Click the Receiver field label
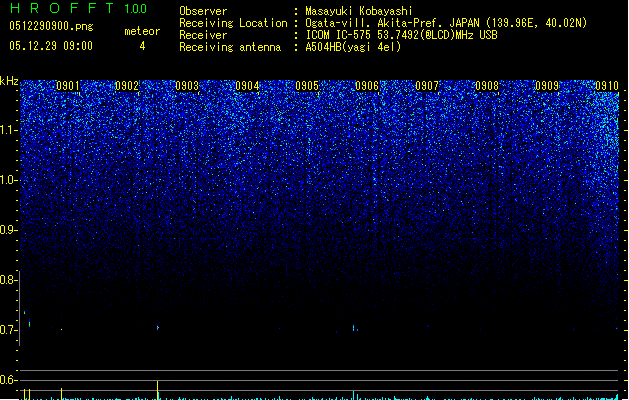Image resolution: width=629 pixels, height=400 pixels. point(203,35)
